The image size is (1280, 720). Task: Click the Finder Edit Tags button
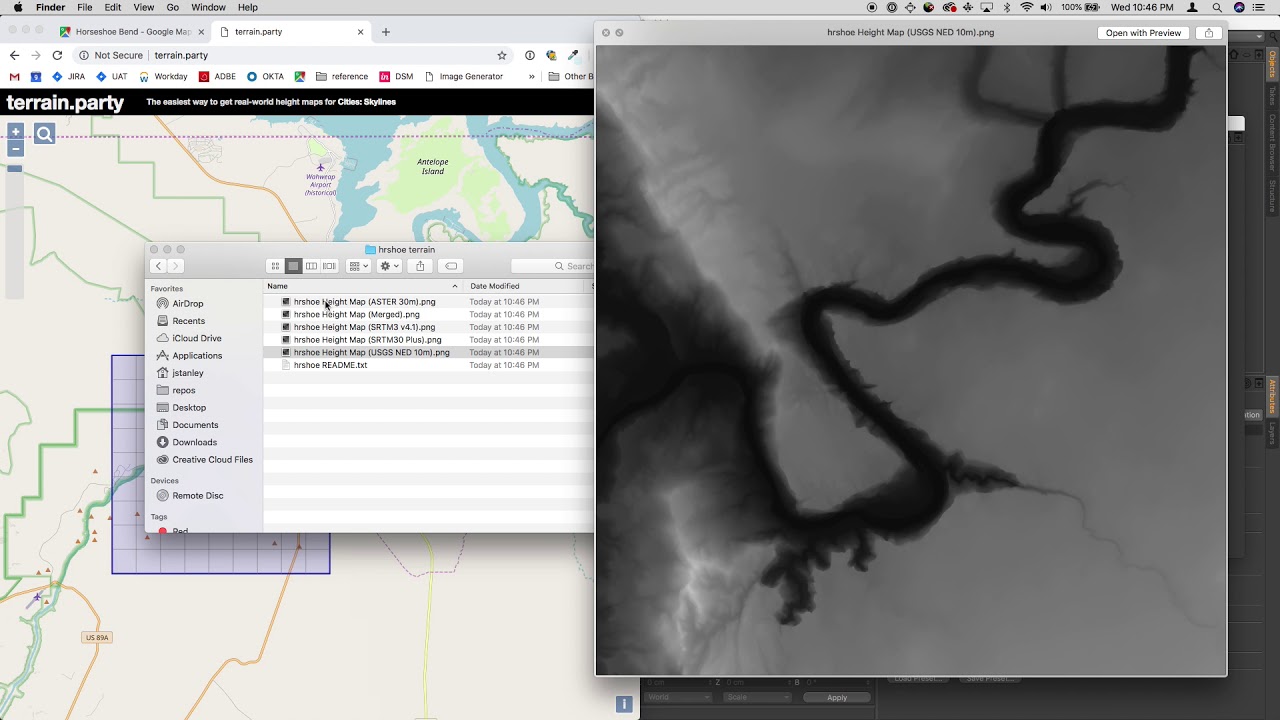(451, 266)
